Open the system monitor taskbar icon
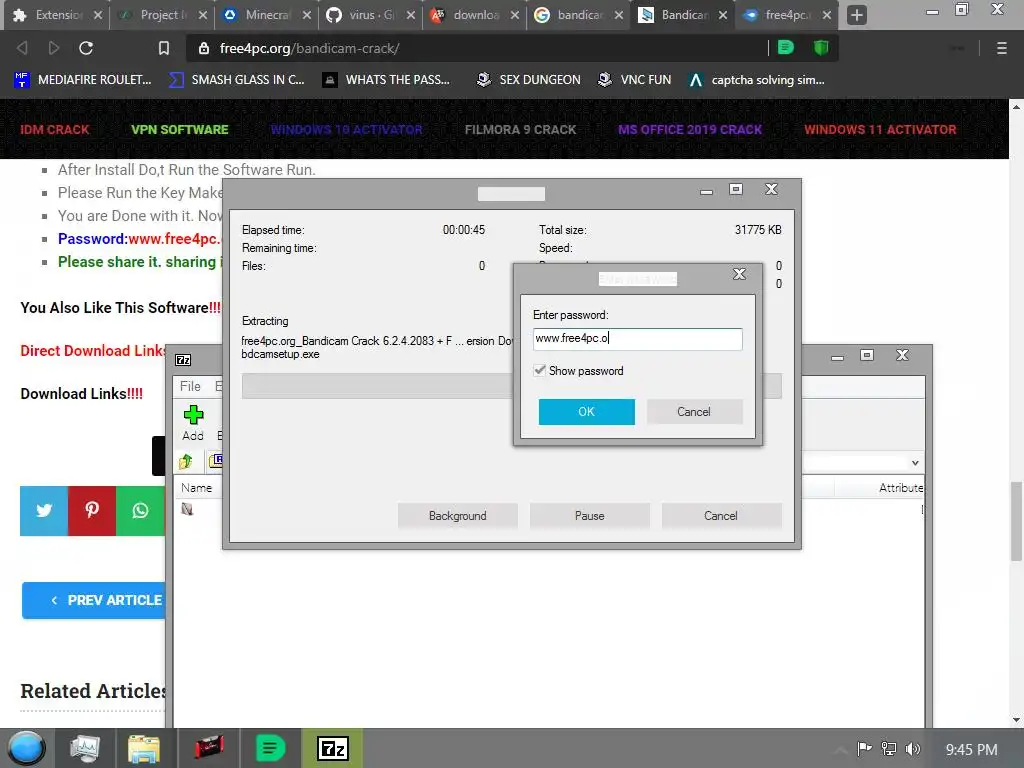The image size is (1024, 768). (x=85, y=748)
